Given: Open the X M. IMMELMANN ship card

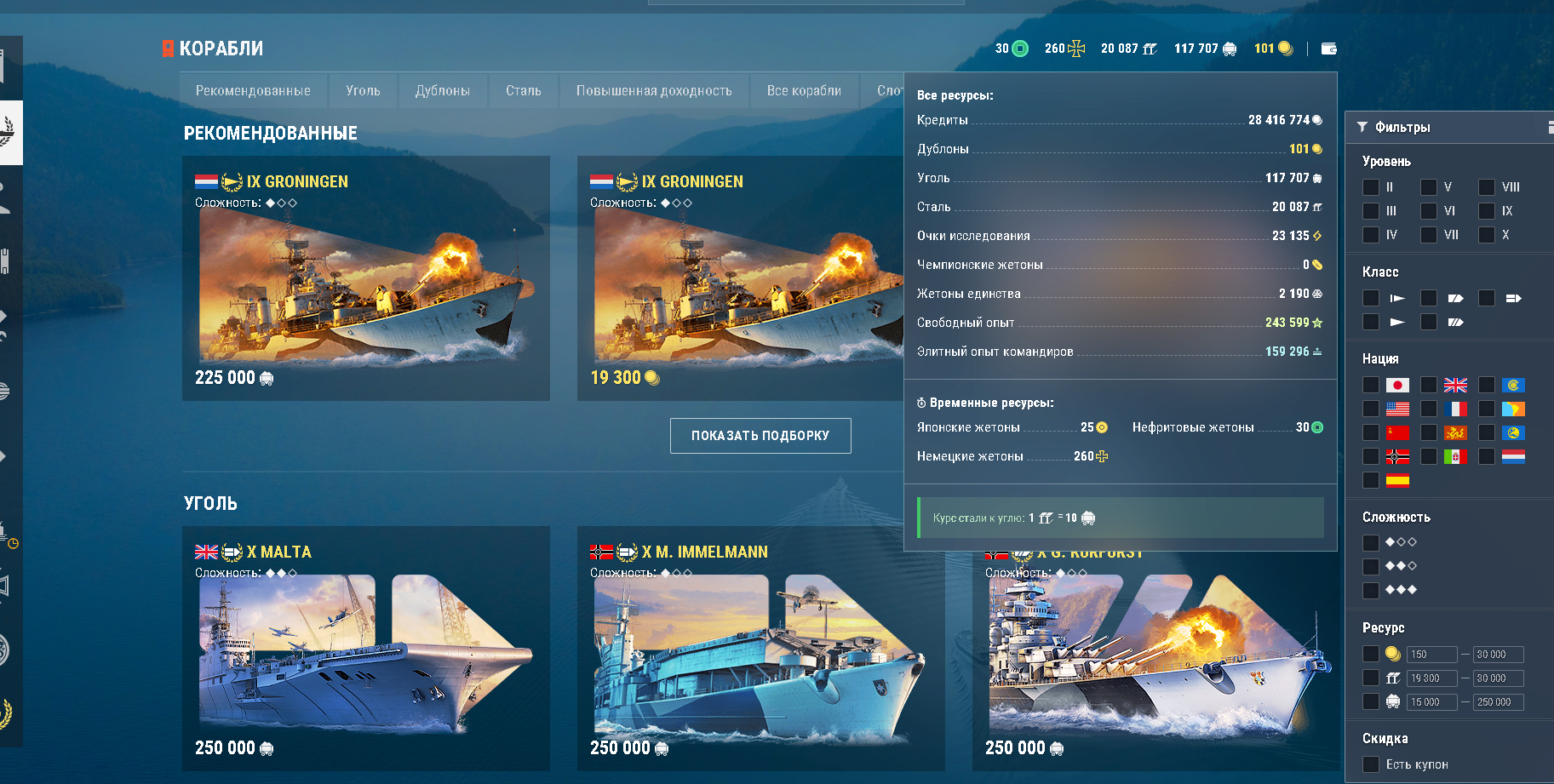Looking at the screenshot, I should tap(760, 649).
